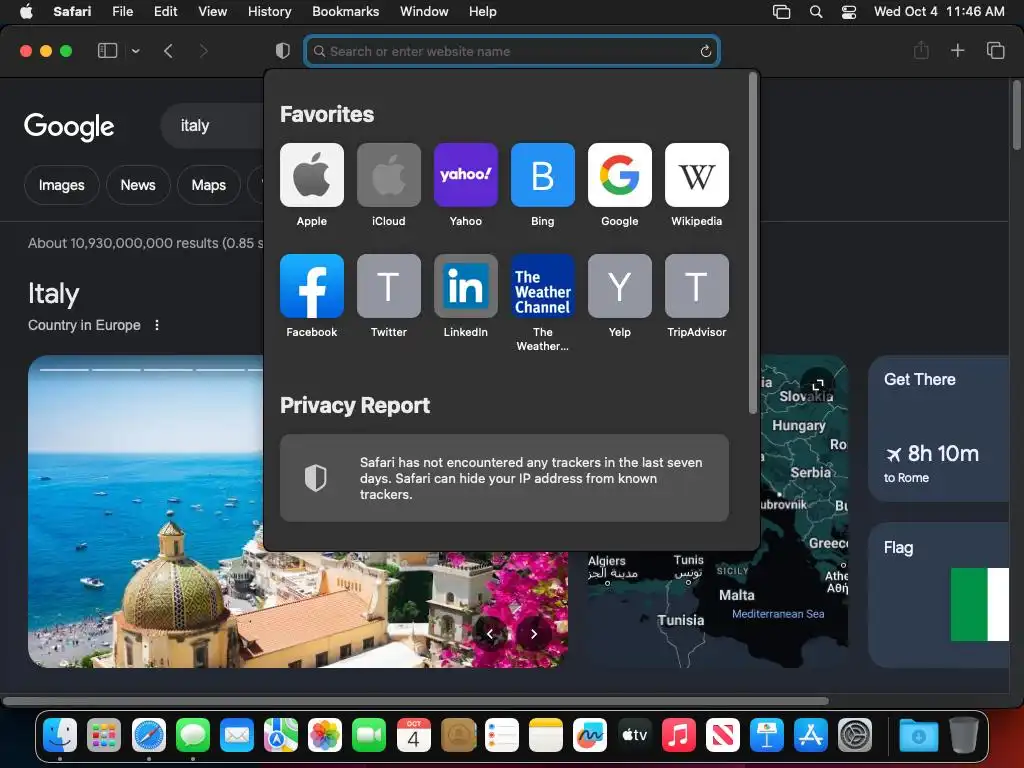The width and height of the screenshot is (1024, 768).
Task: Open the Window menu
Action: [424, 11]
